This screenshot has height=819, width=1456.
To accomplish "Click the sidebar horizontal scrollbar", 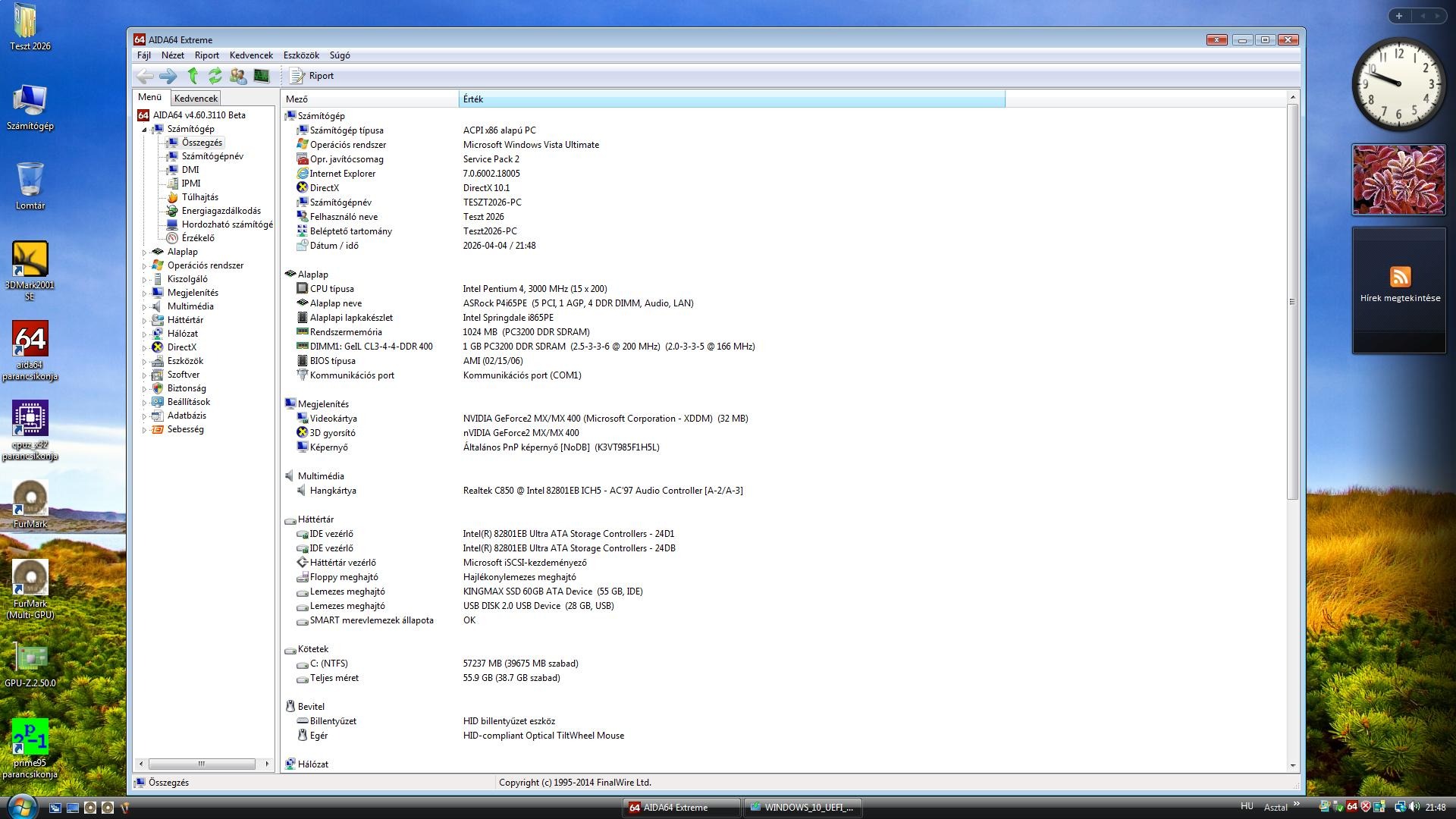I will [202, 764].
